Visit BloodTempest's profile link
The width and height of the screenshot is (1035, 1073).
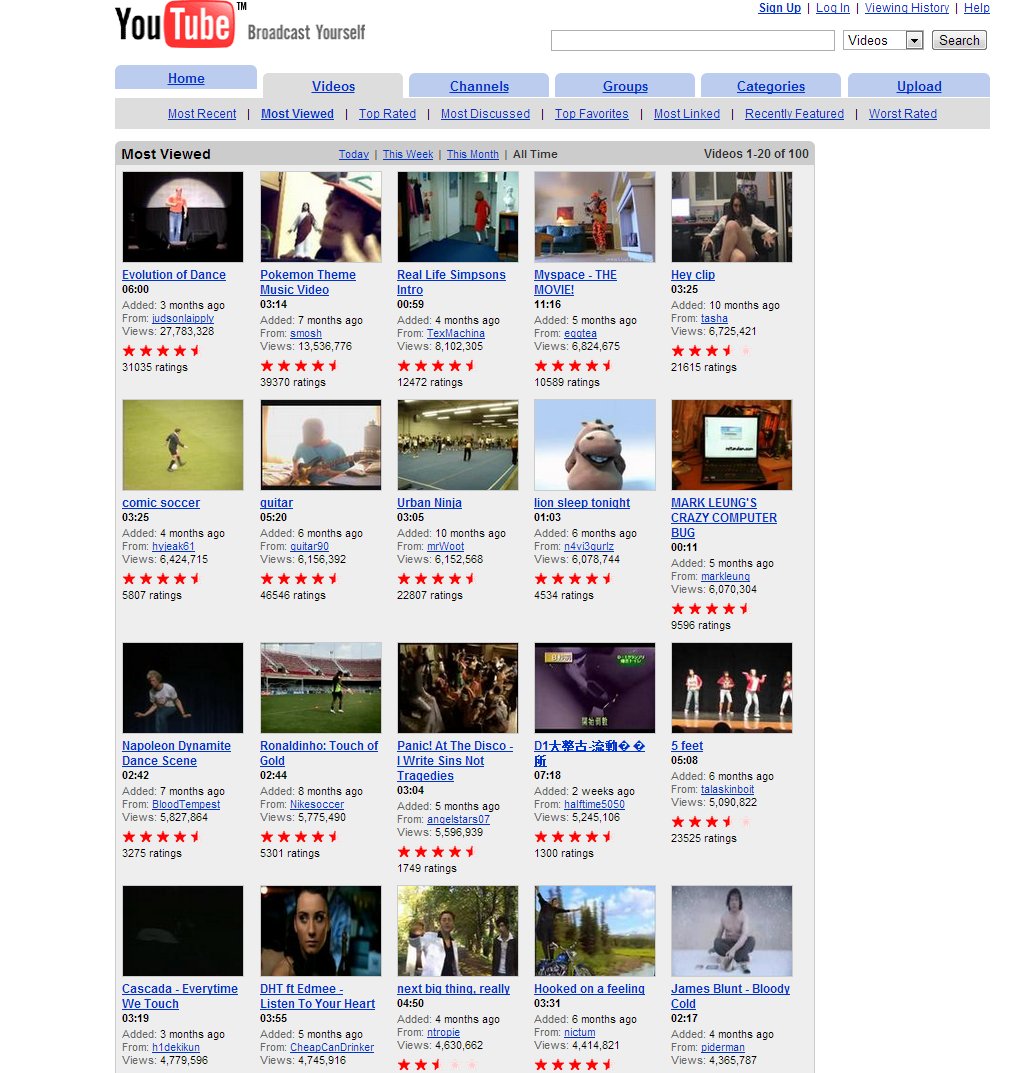tap(186, 804)
